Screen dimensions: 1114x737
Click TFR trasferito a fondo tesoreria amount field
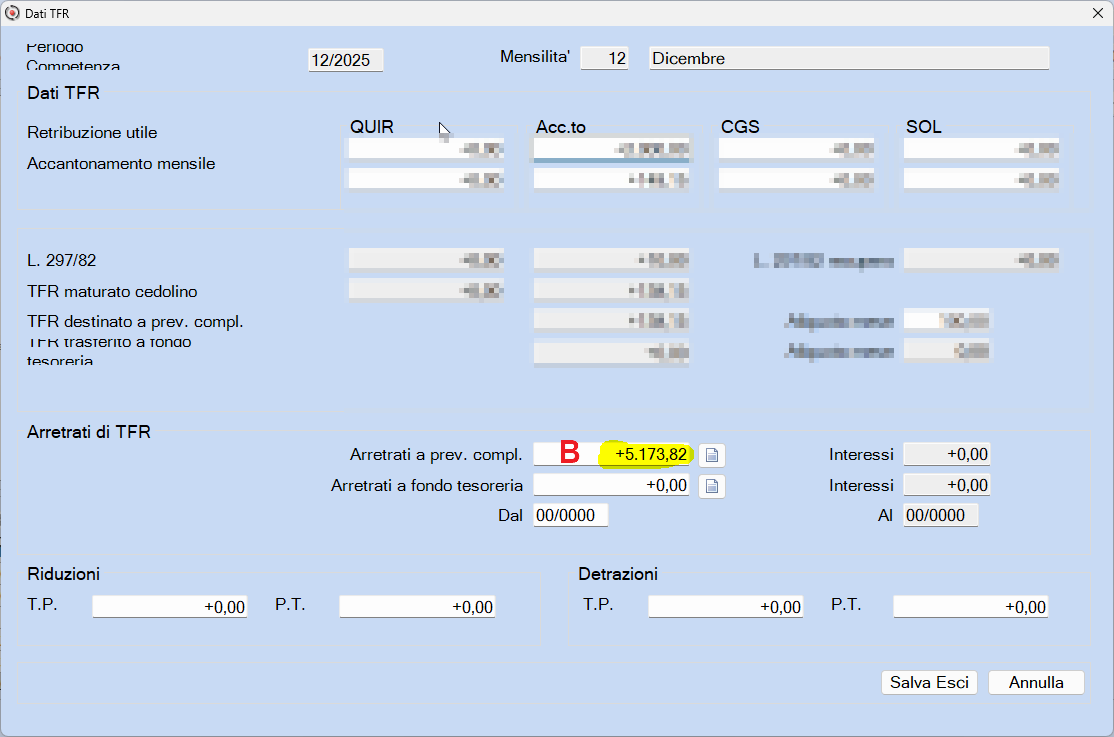pyautogui.click(x=611, y=353)
